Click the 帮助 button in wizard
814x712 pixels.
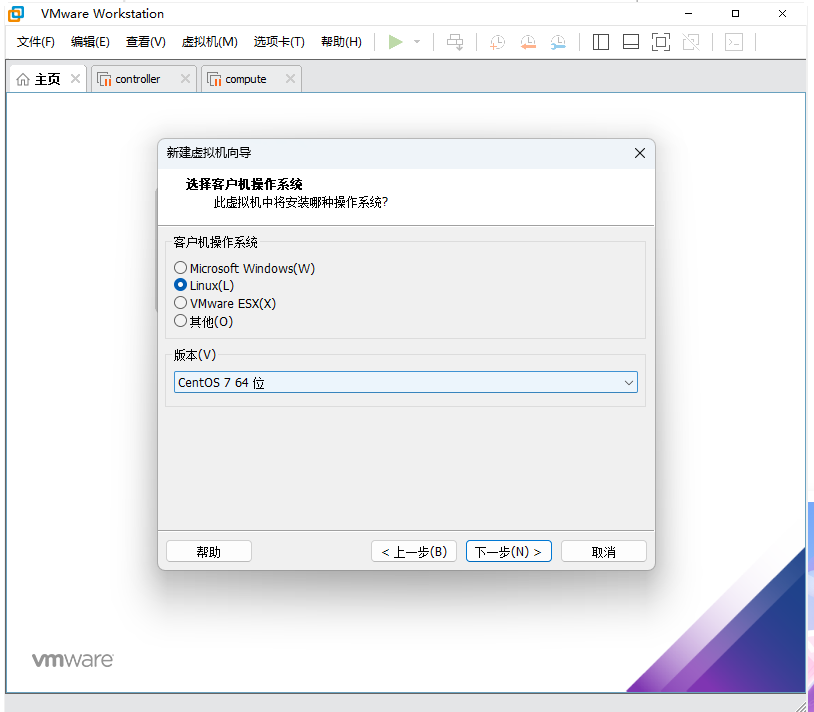209,552
